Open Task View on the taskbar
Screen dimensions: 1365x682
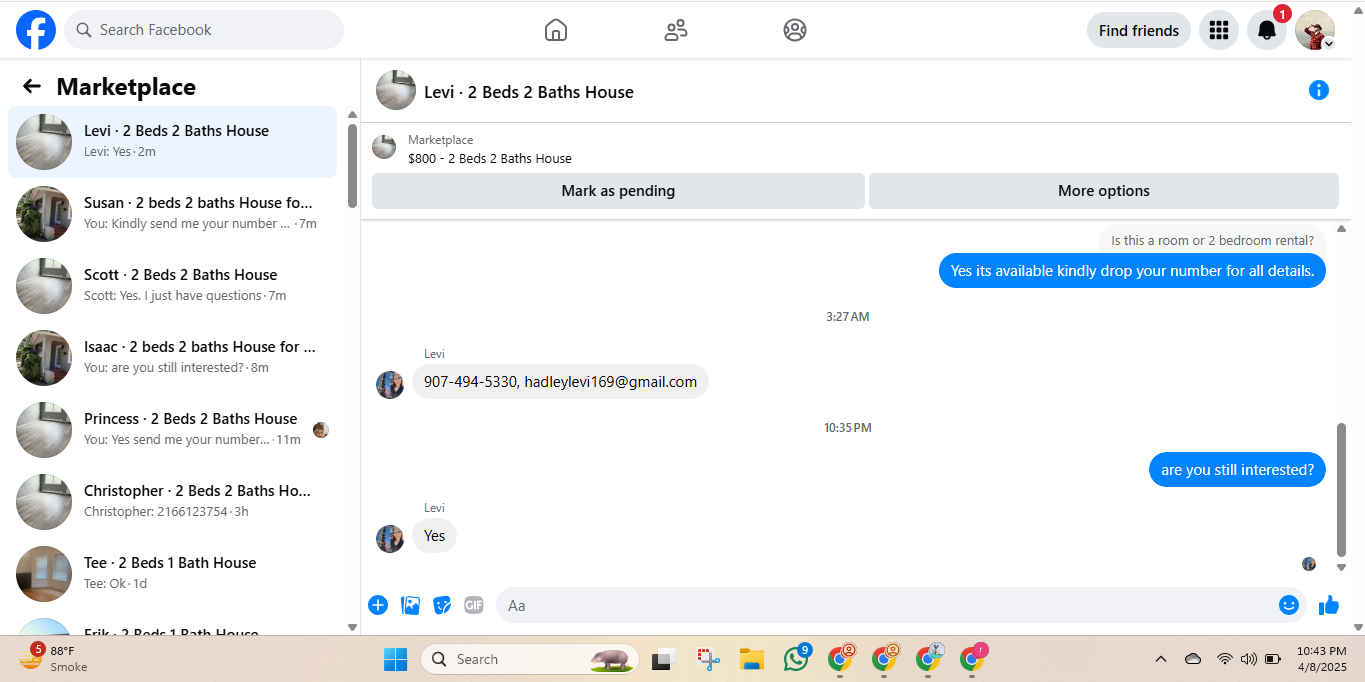(662, 659)
